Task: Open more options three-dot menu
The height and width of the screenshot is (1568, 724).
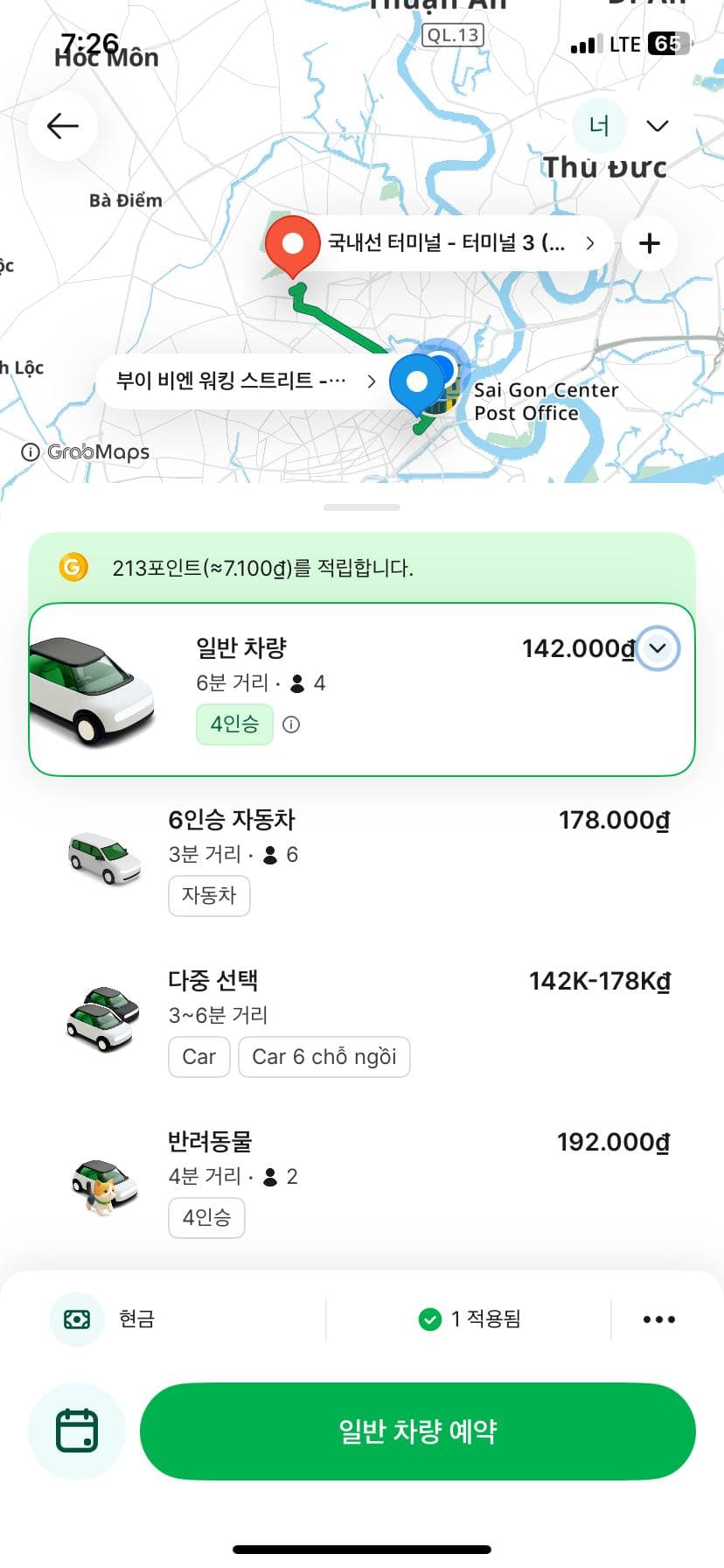Action: tap(658, 1319)
